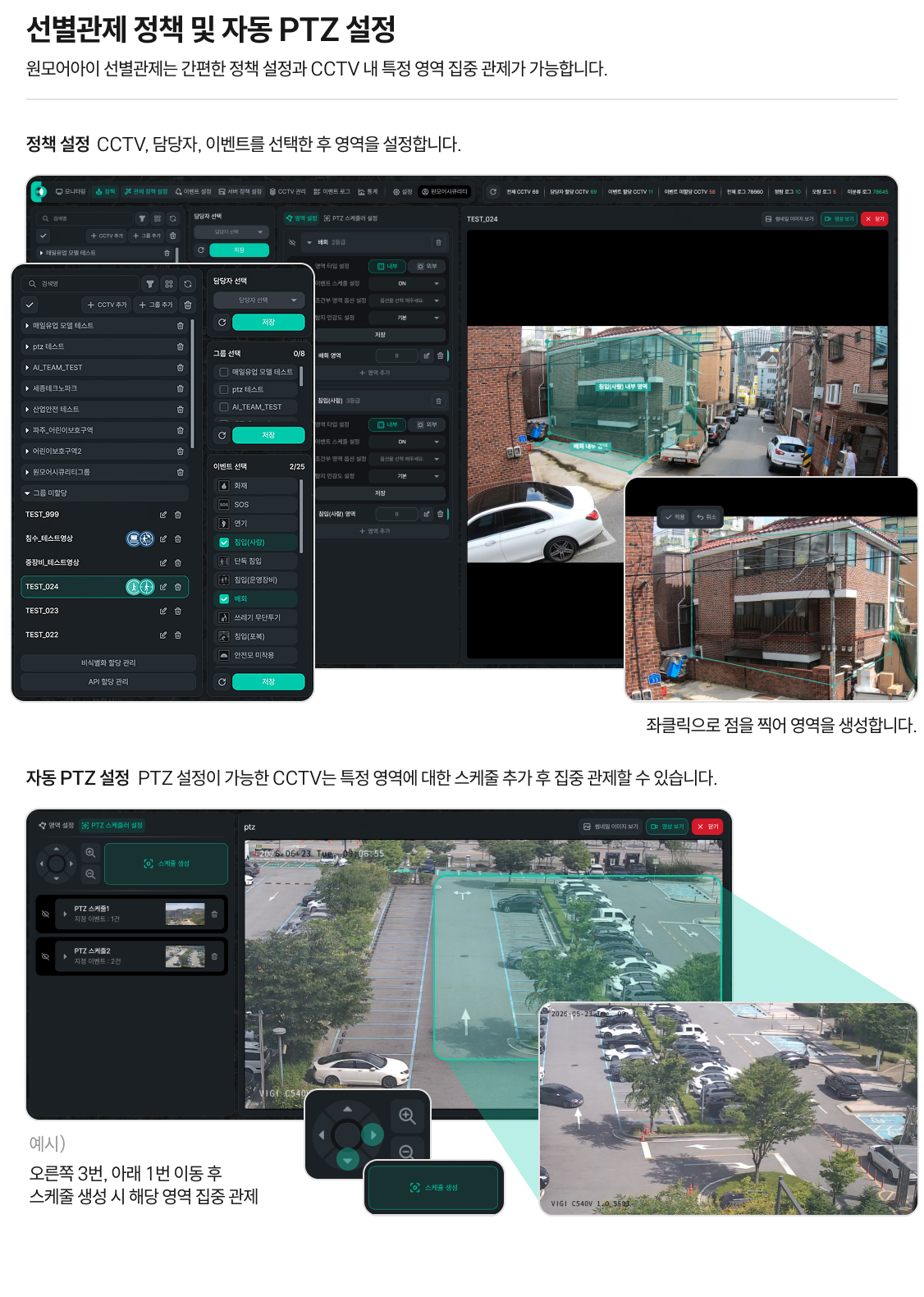Screen dimensions: 924x1297
Task: Reset the 이벤트 선택 selection with its reload icon
Action: pos(222,682)
